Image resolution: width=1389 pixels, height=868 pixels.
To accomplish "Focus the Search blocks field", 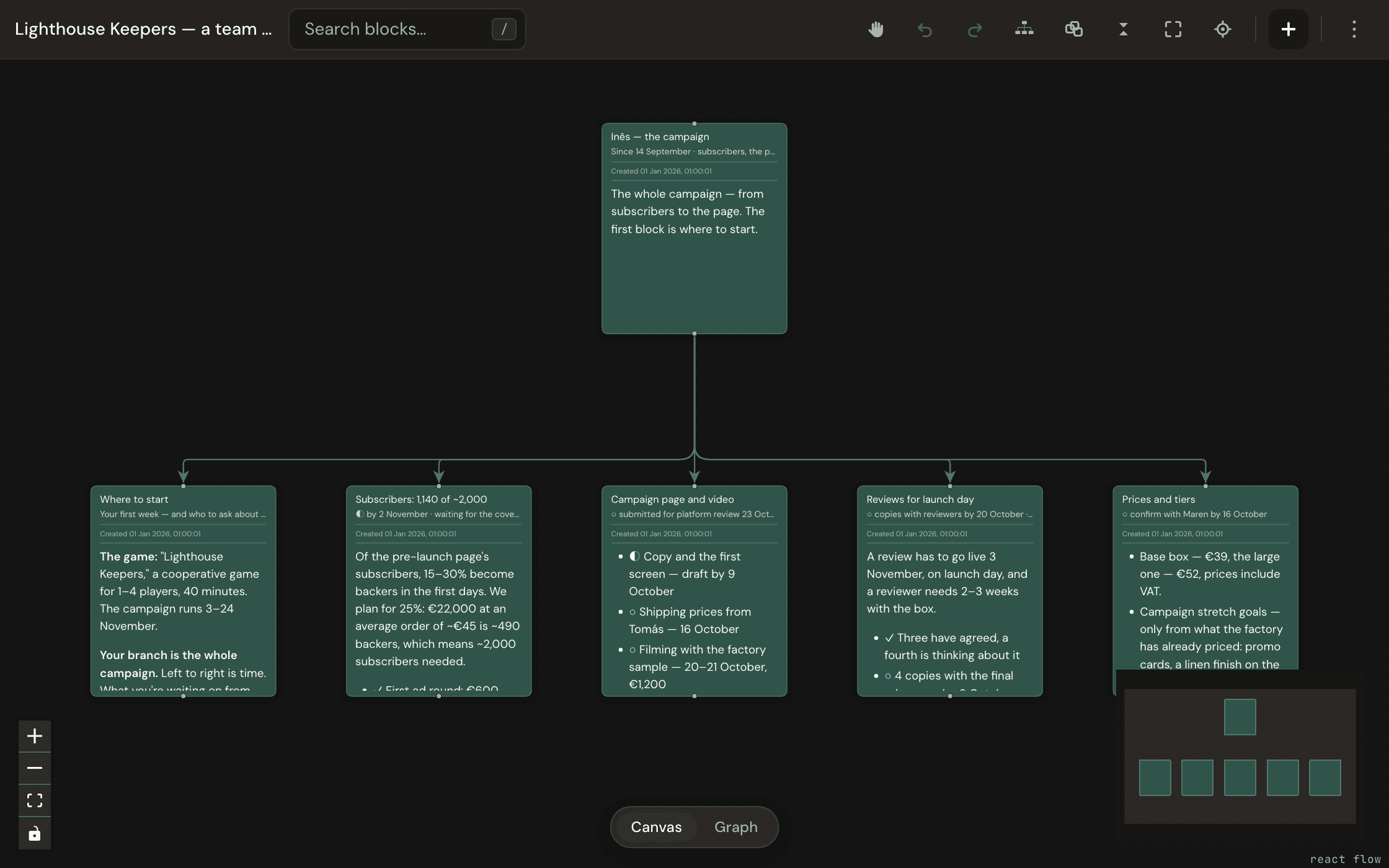I will click(x=407, y=29).
